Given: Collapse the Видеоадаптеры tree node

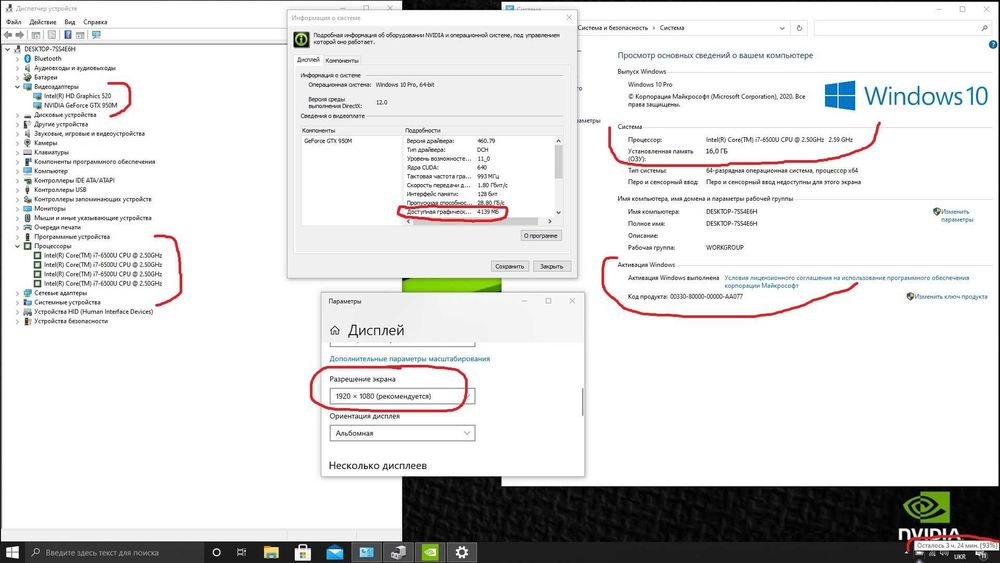Looking at the screenshot, I should 17,87.
